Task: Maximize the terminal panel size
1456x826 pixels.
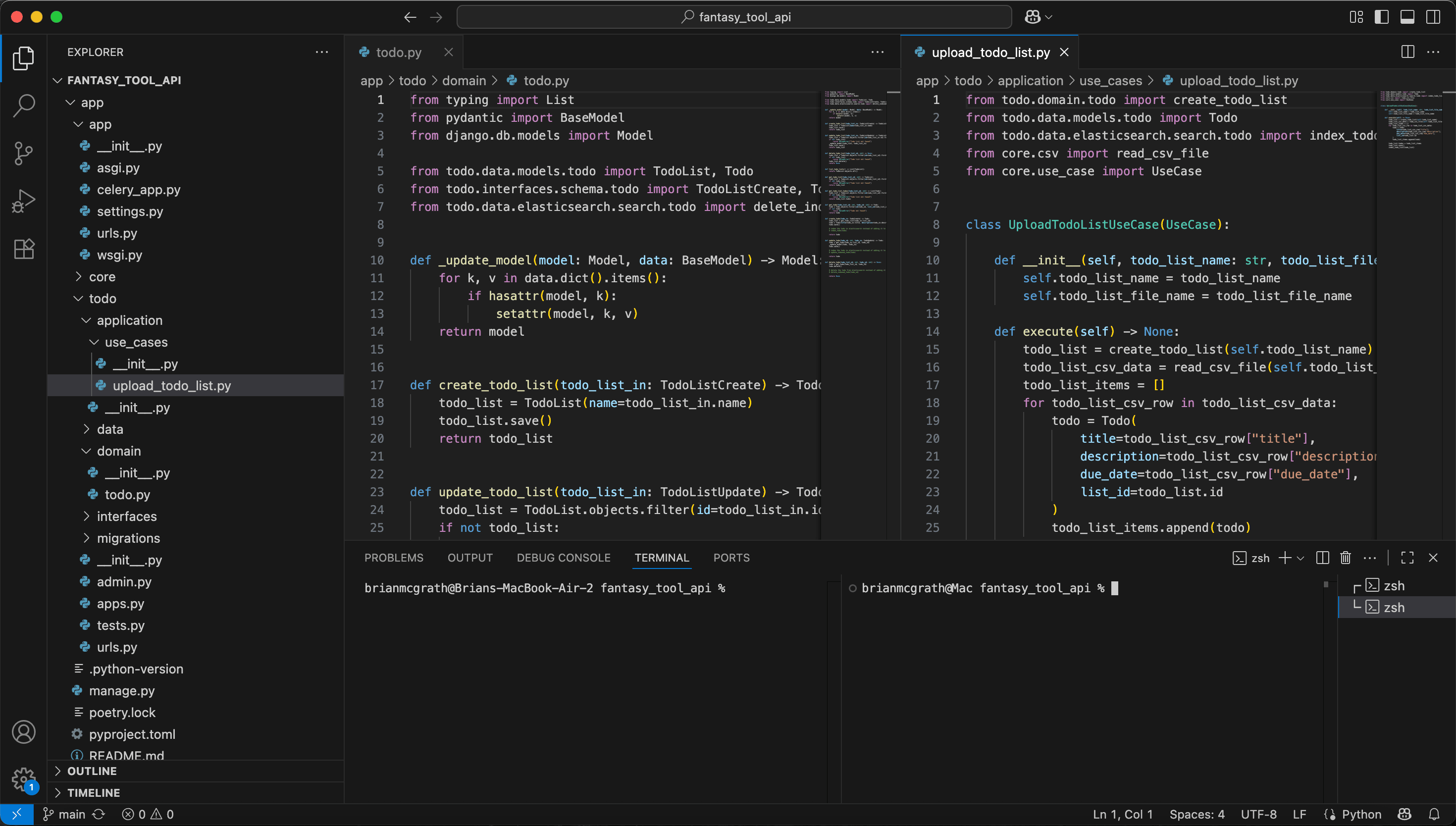Action: click(1407, 558)
